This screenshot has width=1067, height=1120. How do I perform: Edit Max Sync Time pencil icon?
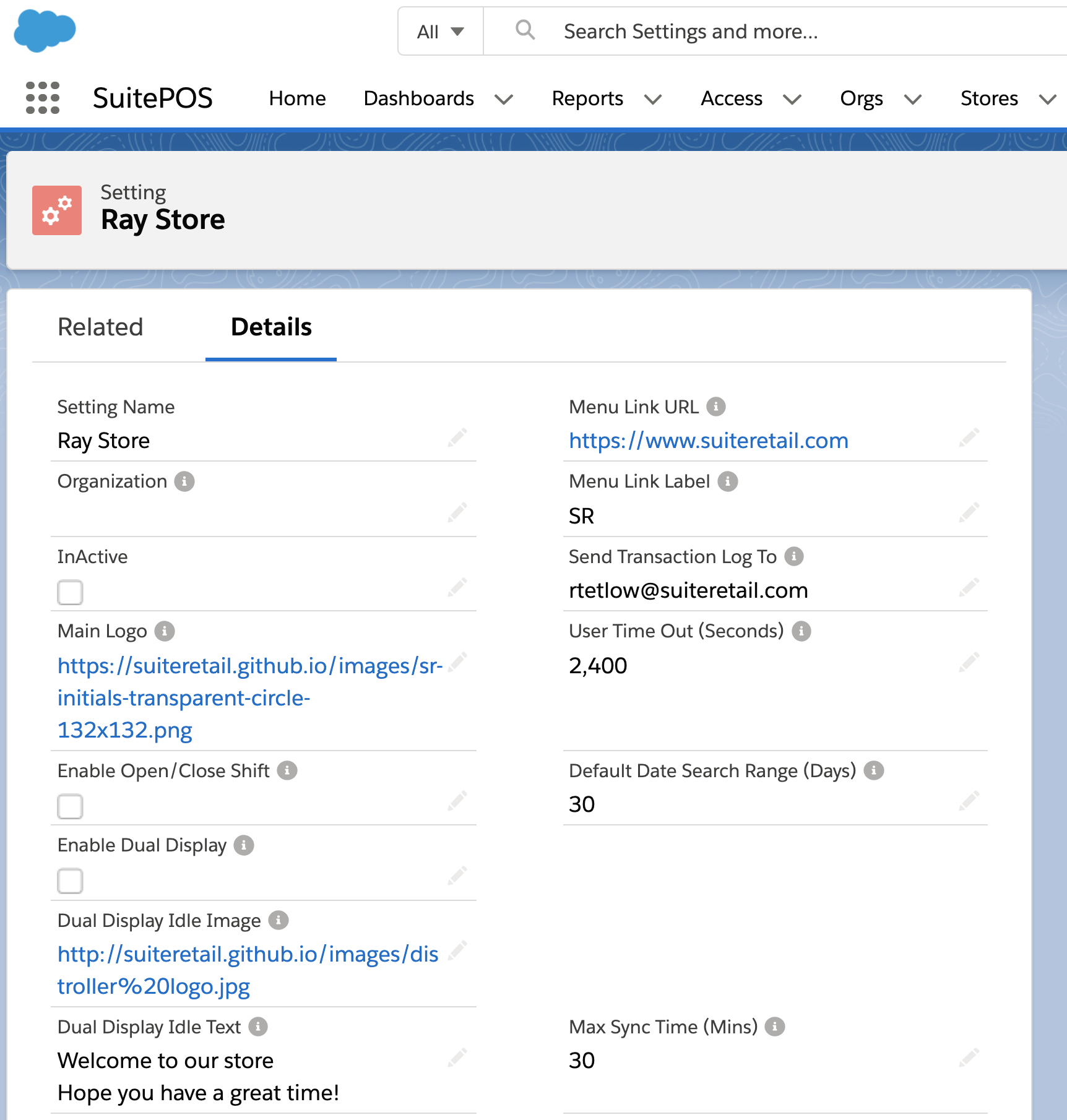[x=969, y=1057]
